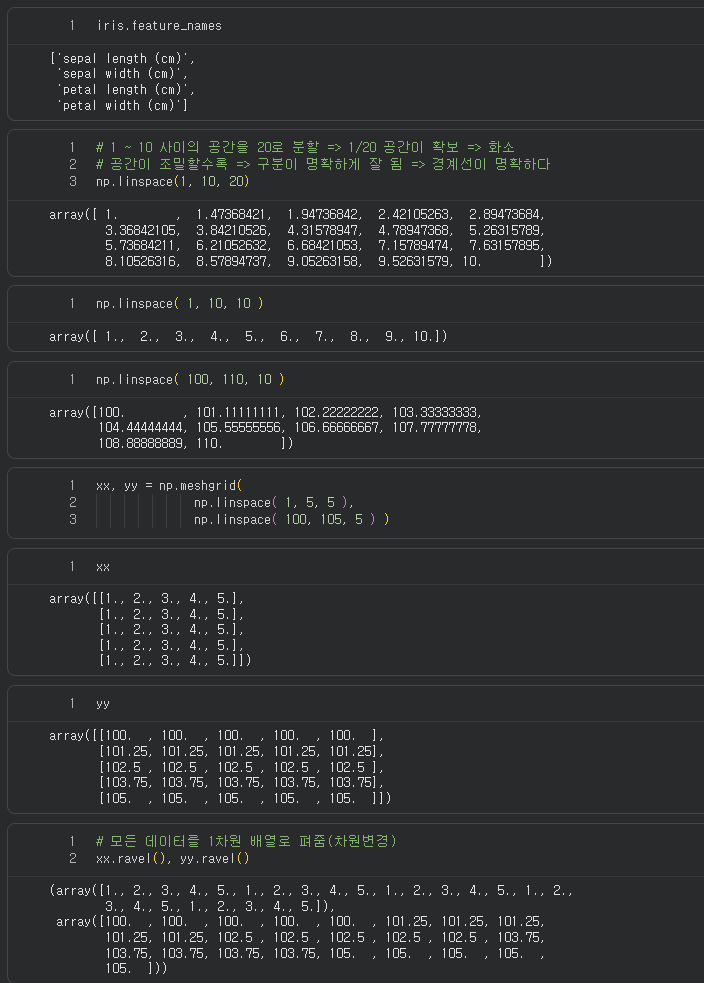This screenshot has width=704, height=983.
Task: Click the value 2.89473684
Action: (506, 214)
